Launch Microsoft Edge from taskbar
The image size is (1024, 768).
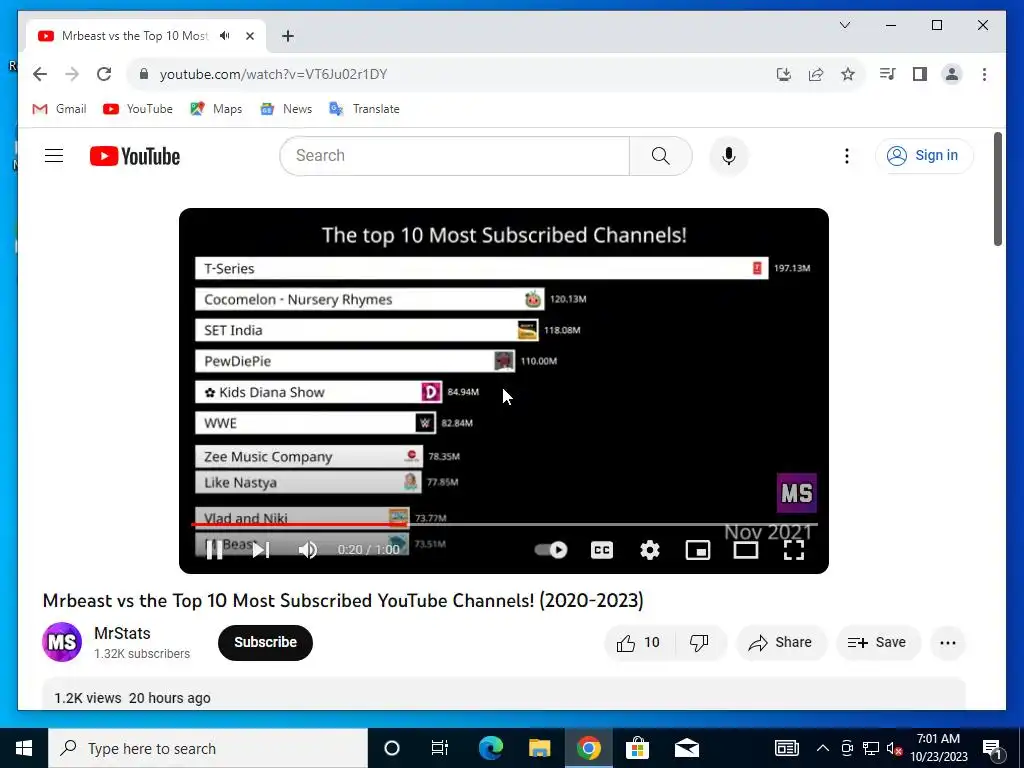[490, 748]
